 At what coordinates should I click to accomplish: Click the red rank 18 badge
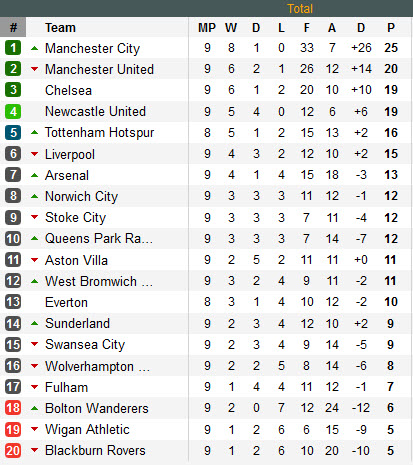point(13,408)
